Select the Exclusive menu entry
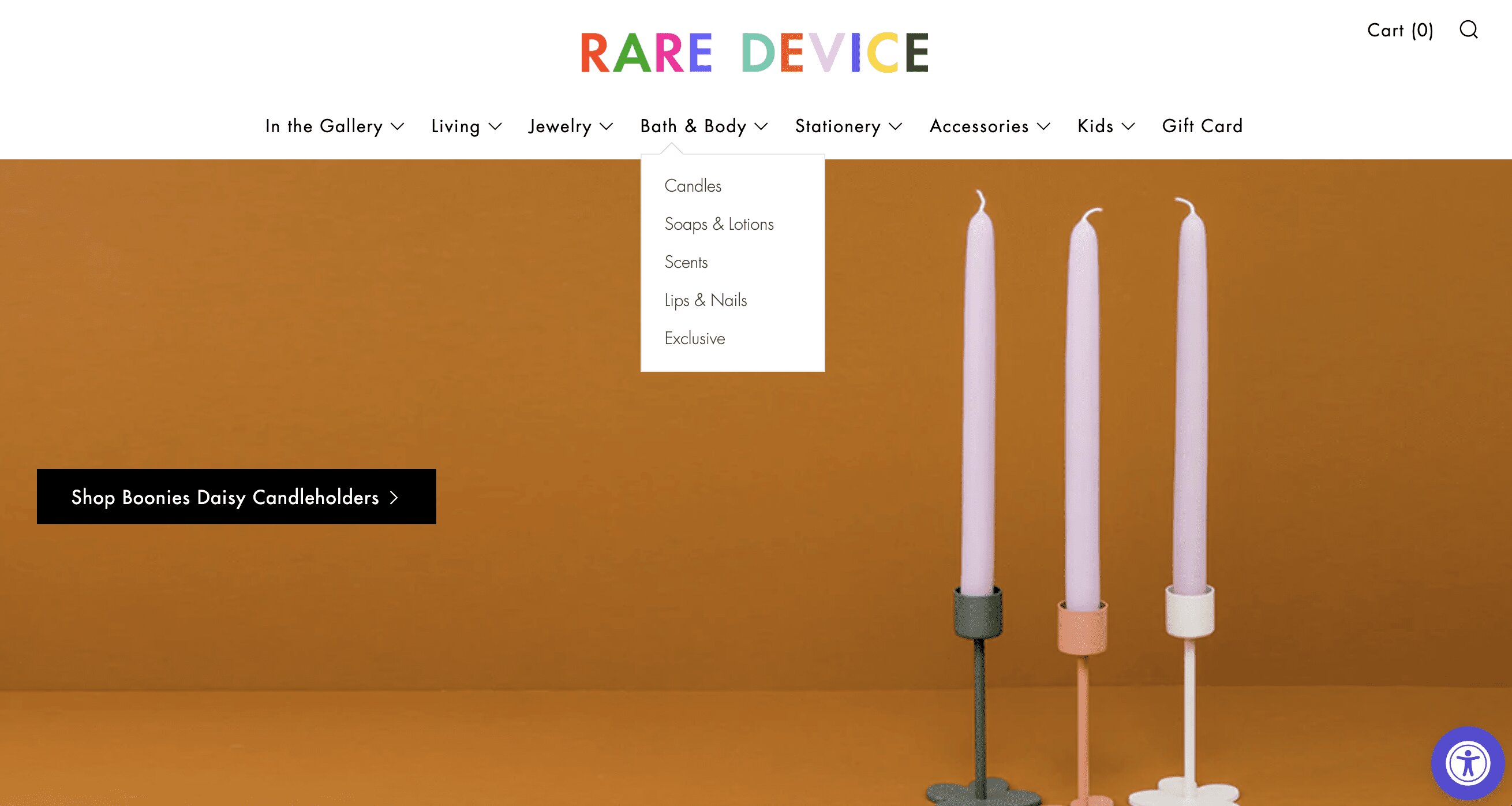 click(694, 338)
